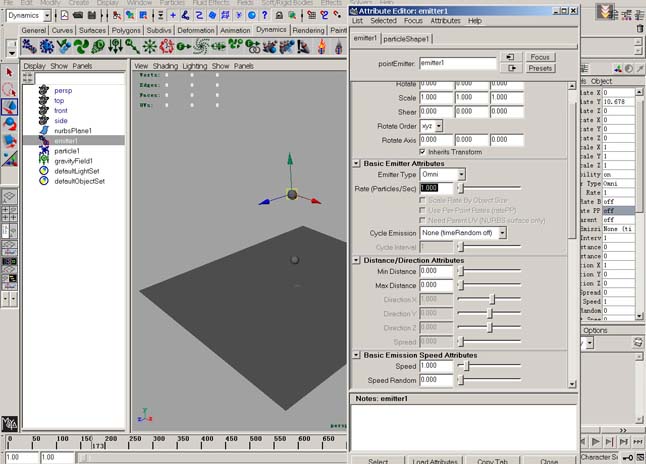646x464 pixels.
Task: Click the trash can icon at right
Action: pos(639,28)
